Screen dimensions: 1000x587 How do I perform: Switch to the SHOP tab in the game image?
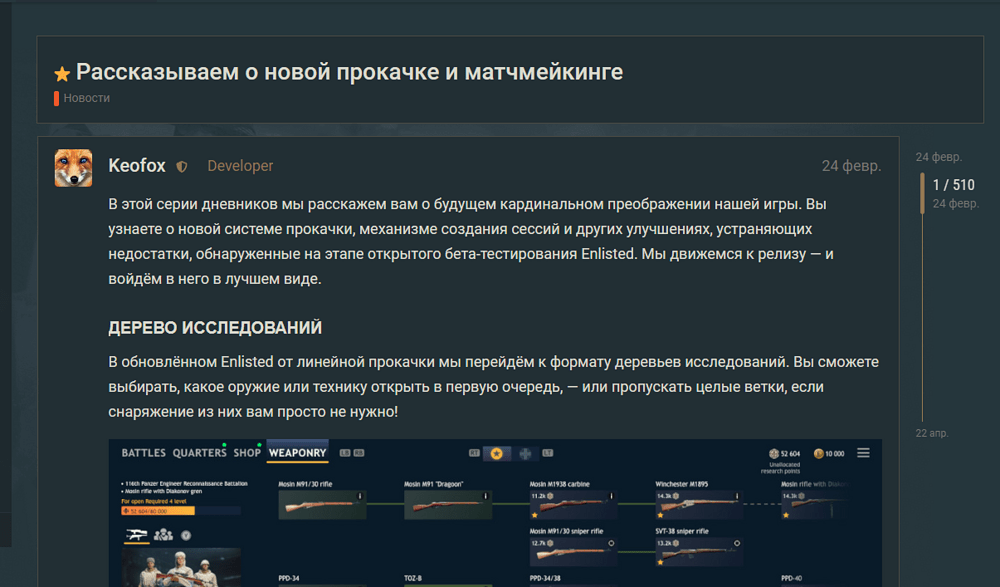[x=247, y=453]
